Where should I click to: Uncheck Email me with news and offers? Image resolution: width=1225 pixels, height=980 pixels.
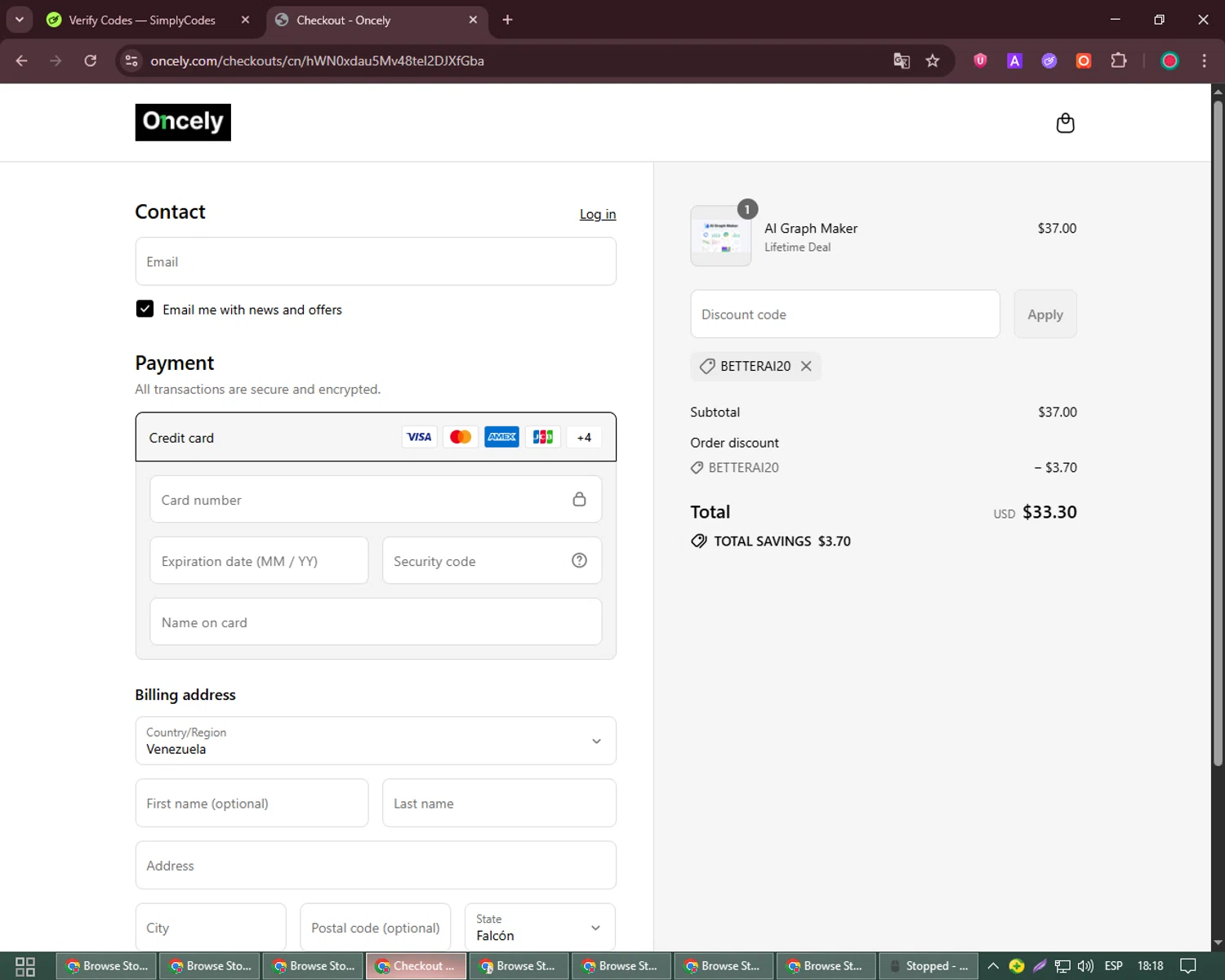click(145, 309)
